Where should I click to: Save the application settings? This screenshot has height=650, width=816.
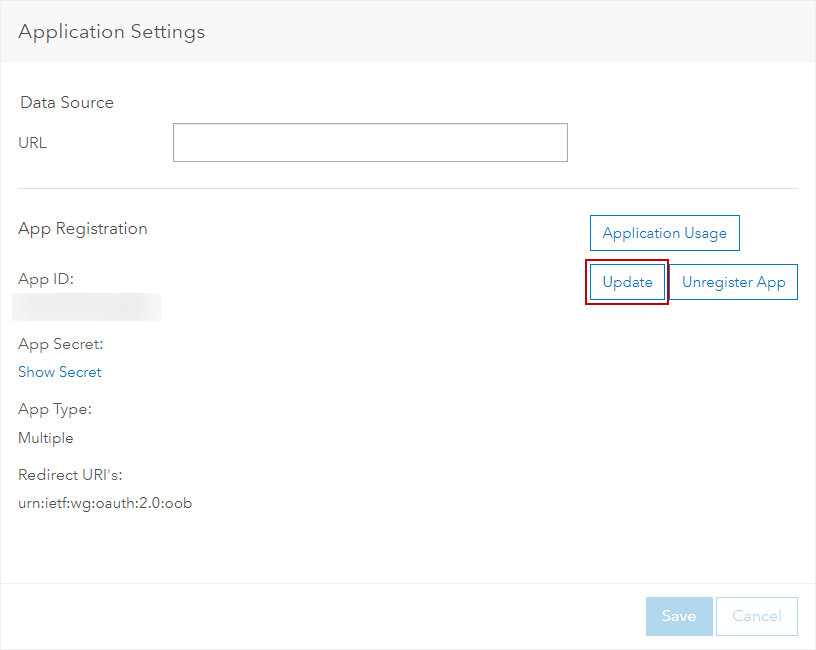[678, 616]
